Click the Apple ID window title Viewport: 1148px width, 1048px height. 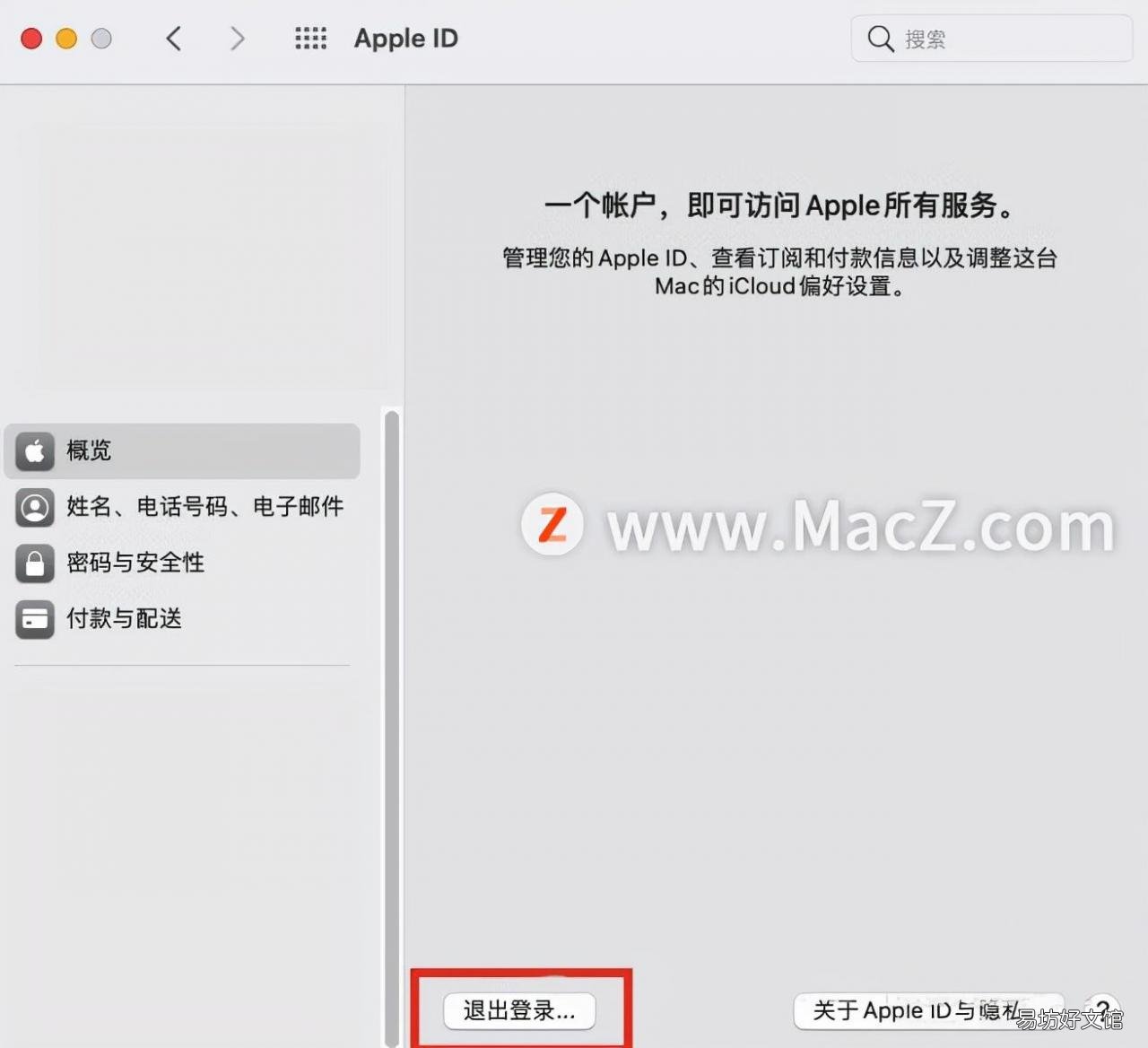click(405, 39)
